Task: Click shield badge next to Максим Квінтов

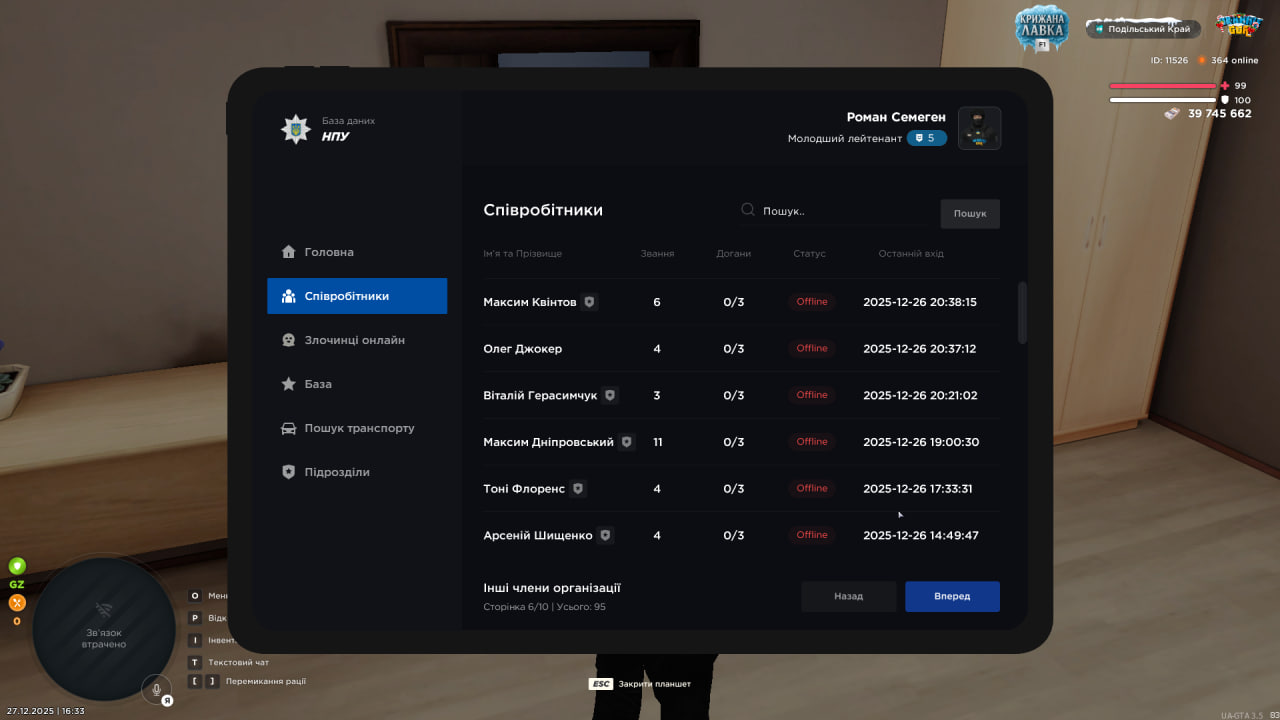Action: (590, 302)
